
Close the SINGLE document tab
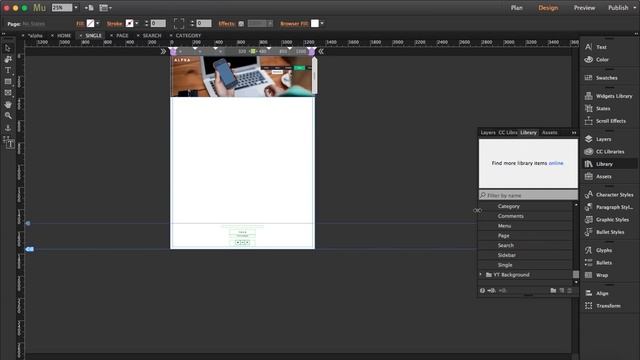81,36
